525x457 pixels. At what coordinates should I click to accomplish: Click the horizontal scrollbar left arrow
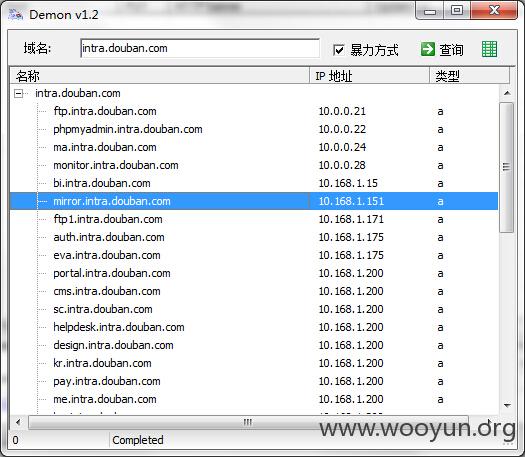point(18,422)
